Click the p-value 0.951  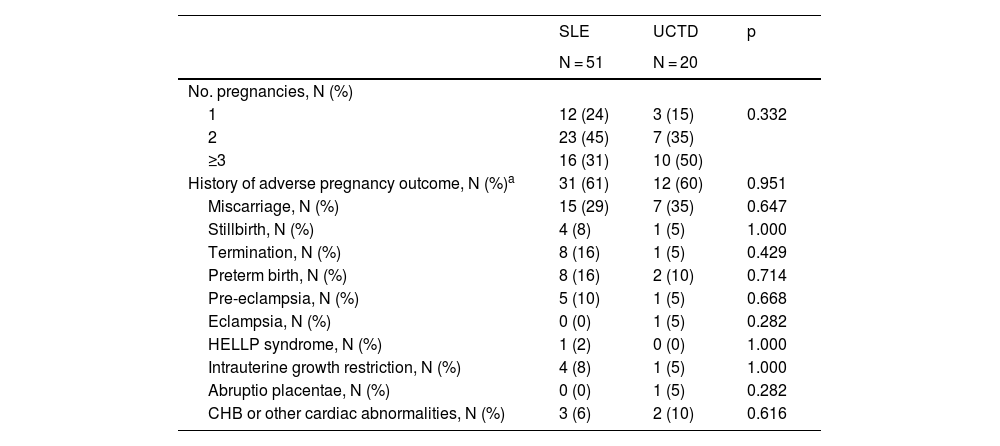point(767,183)
